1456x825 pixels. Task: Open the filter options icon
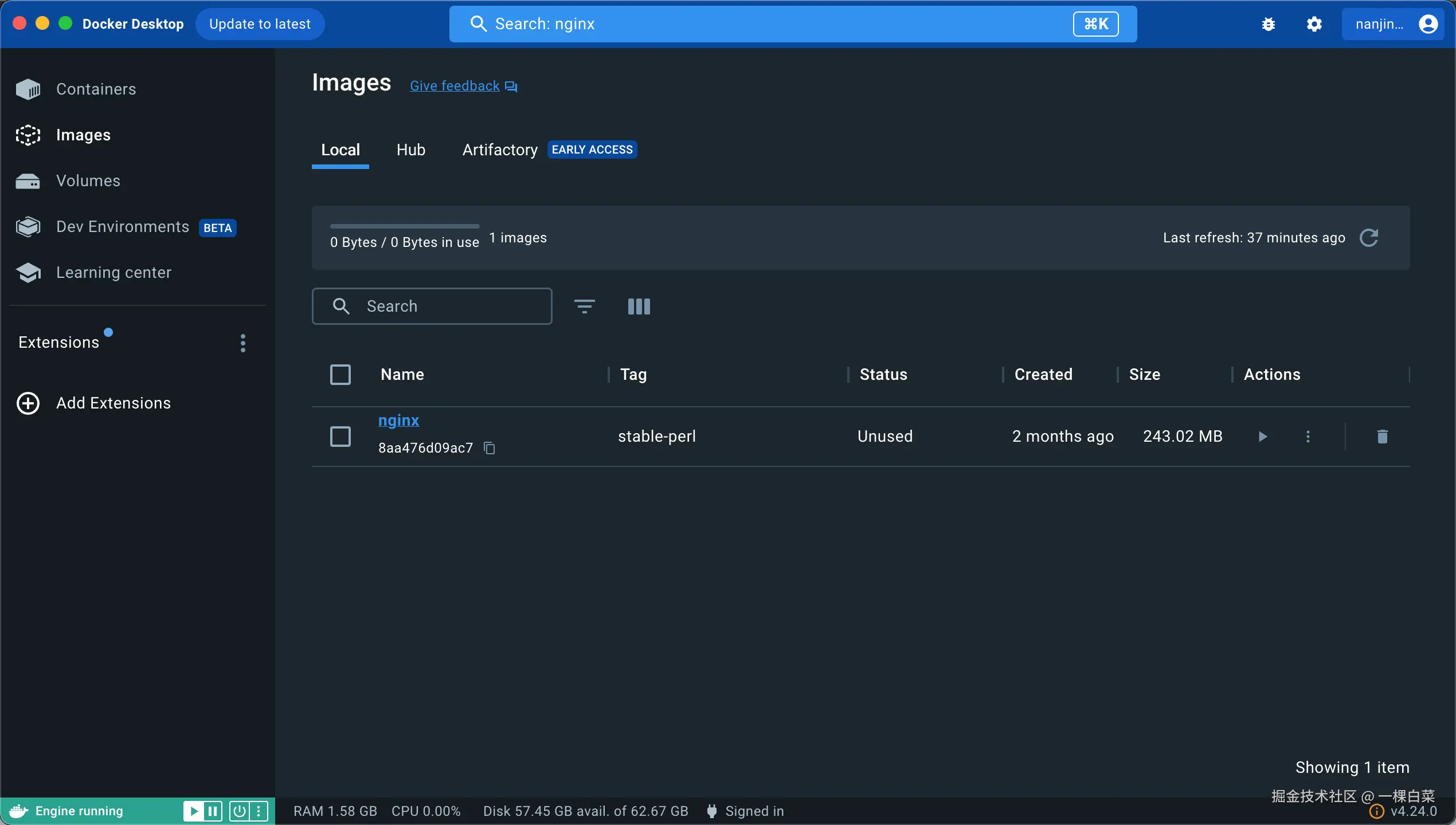[584, 307]
